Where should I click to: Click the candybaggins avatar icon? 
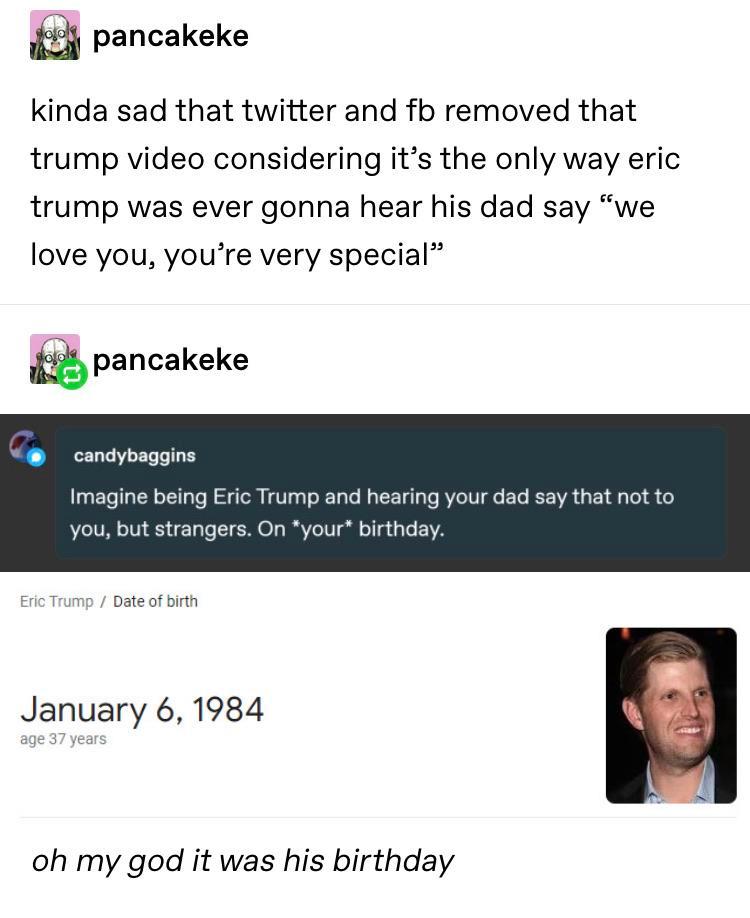click(x=26, y=447)
